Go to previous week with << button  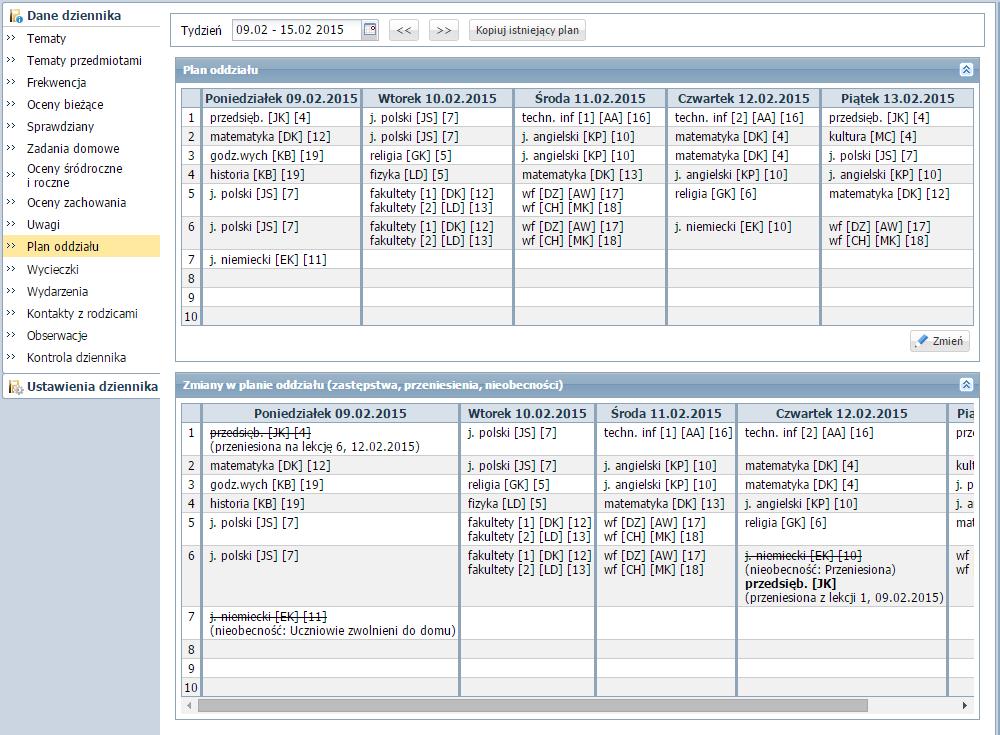click(404, 30)
